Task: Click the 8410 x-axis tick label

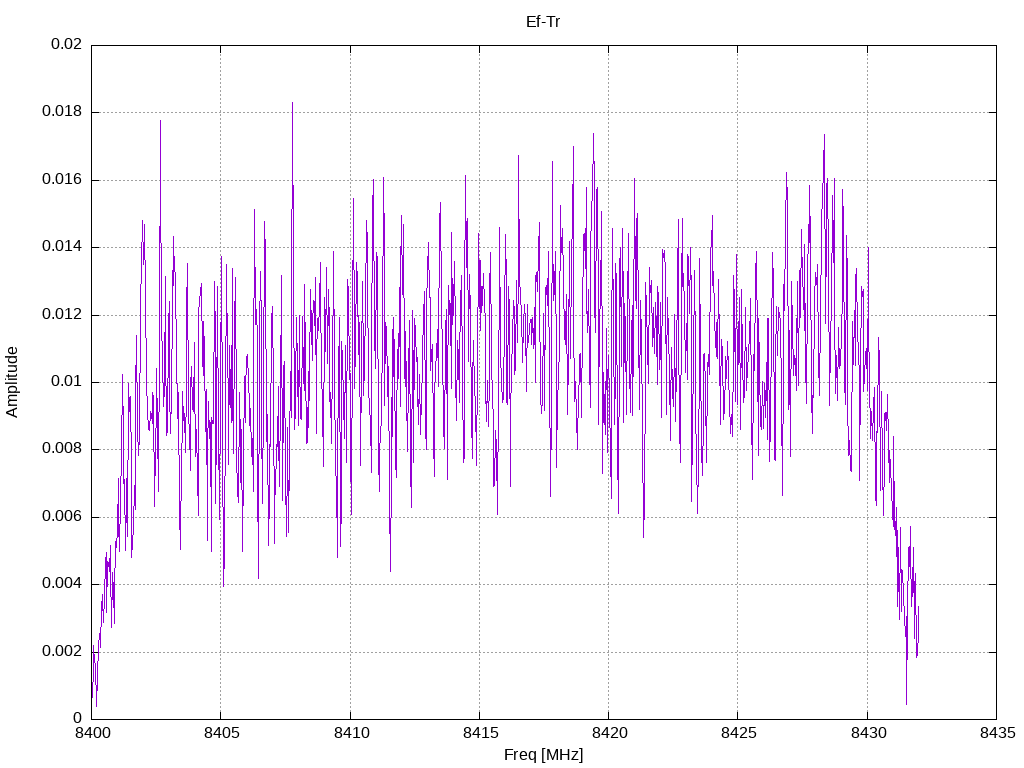Action: click(351, 733)
